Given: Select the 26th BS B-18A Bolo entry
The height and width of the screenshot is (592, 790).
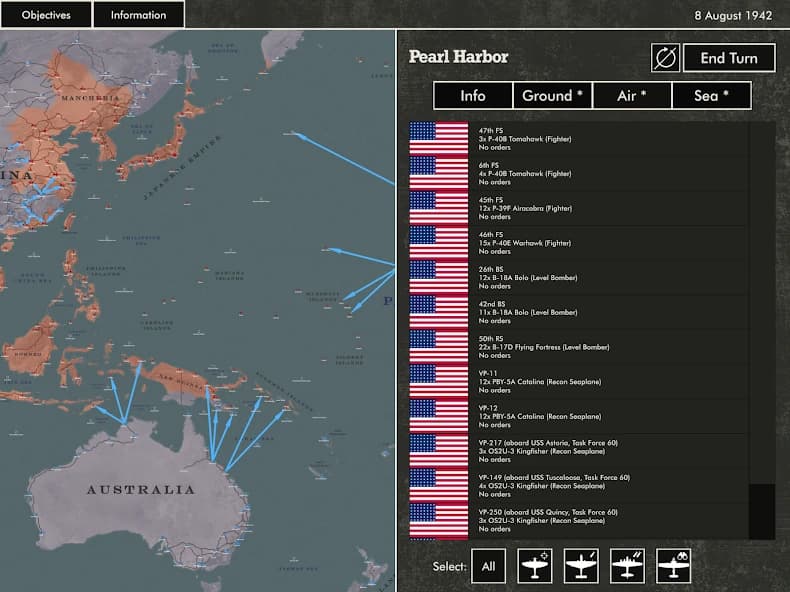Looking at the screenshot, I should 560,277.
